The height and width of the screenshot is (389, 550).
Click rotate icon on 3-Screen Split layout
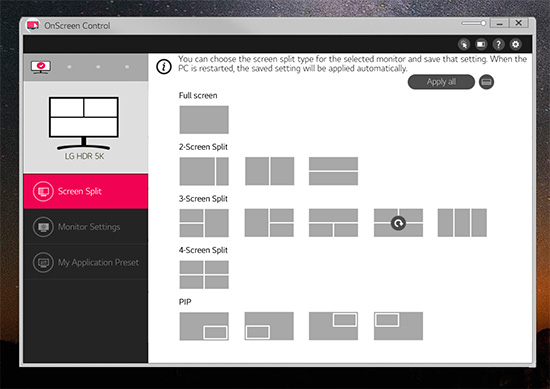pyautogui.click(x=398, y=223)
